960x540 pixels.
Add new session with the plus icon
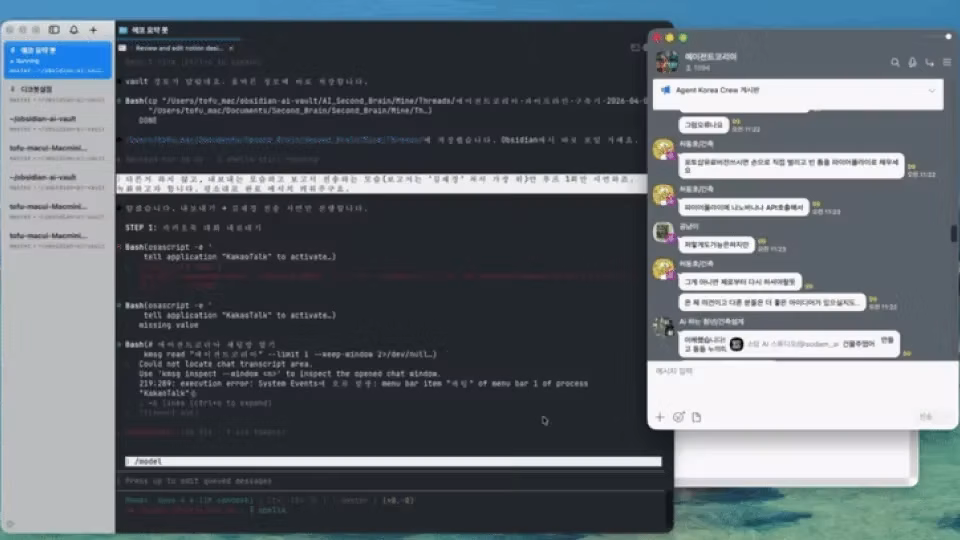tap(93, 29)
